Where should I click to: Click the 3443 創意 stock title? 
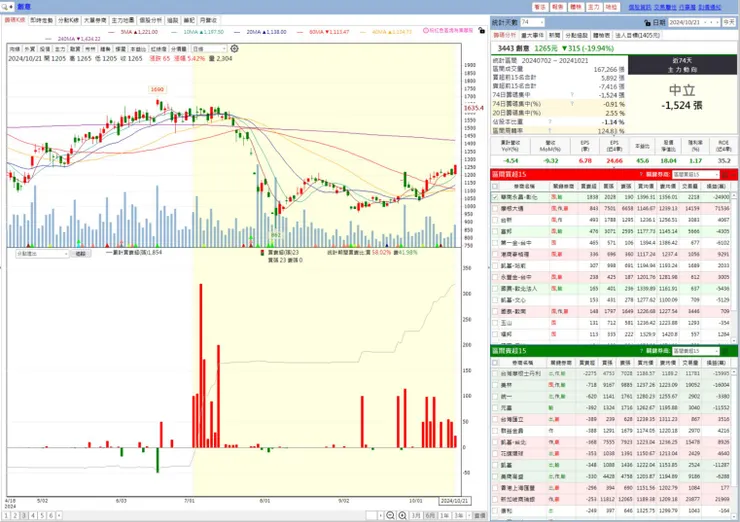click(513, 49)
